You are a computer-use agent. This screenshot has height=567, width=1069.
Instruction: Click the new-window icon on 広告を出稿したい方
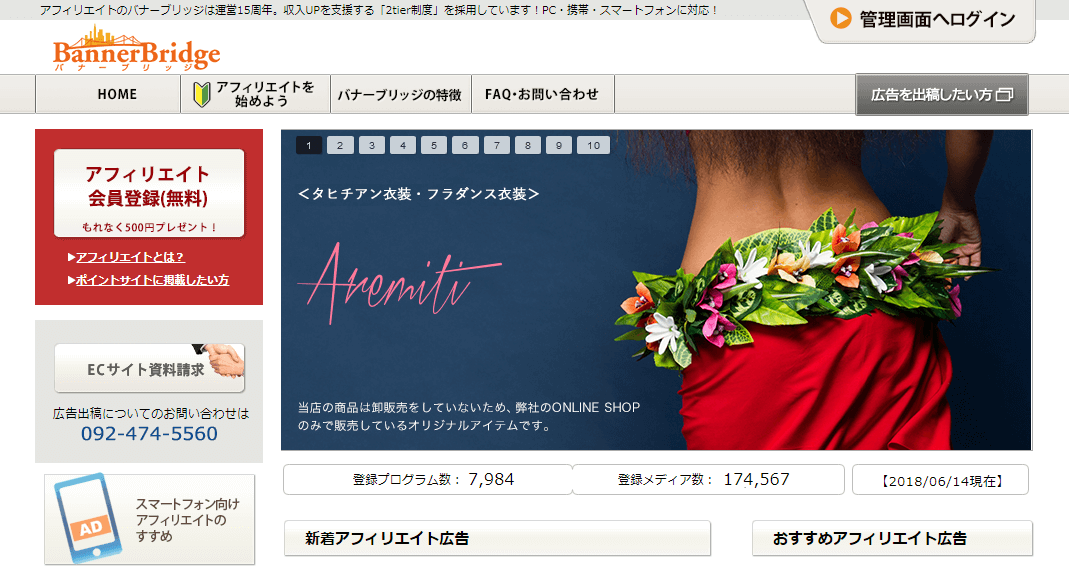pyautogui.click(x=1004, y=95)
